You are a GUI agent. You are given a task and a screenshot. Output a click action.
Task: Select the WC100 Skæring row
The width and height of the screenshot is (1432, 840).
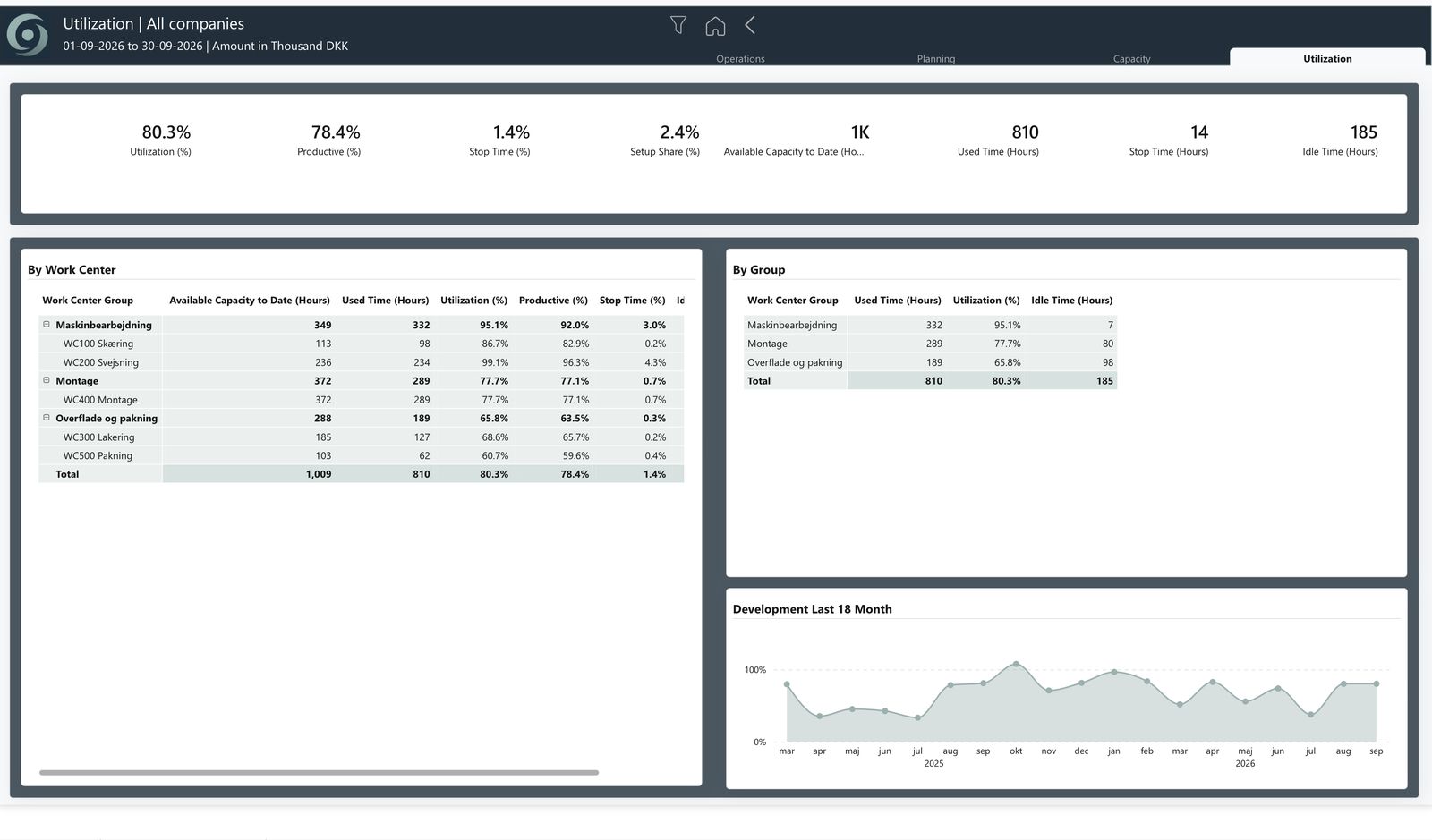(361, 344)
